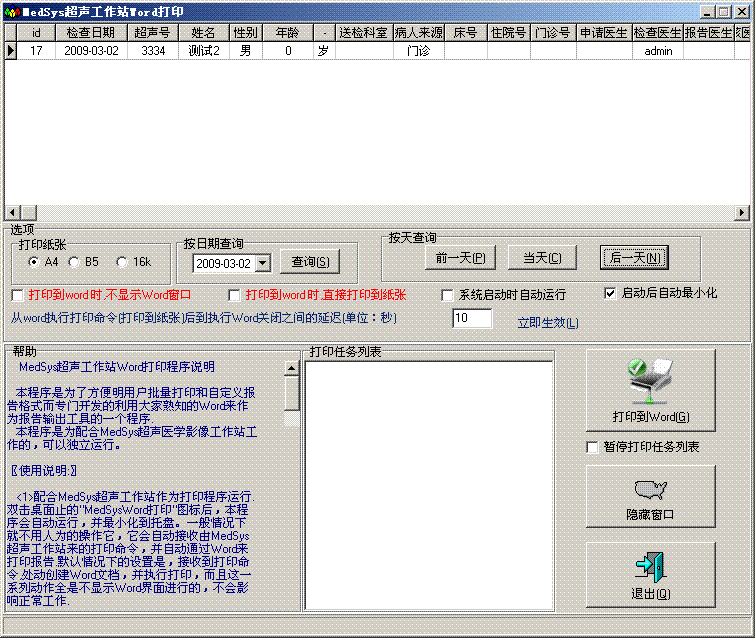Click the id column header

[x=36, y=33]
